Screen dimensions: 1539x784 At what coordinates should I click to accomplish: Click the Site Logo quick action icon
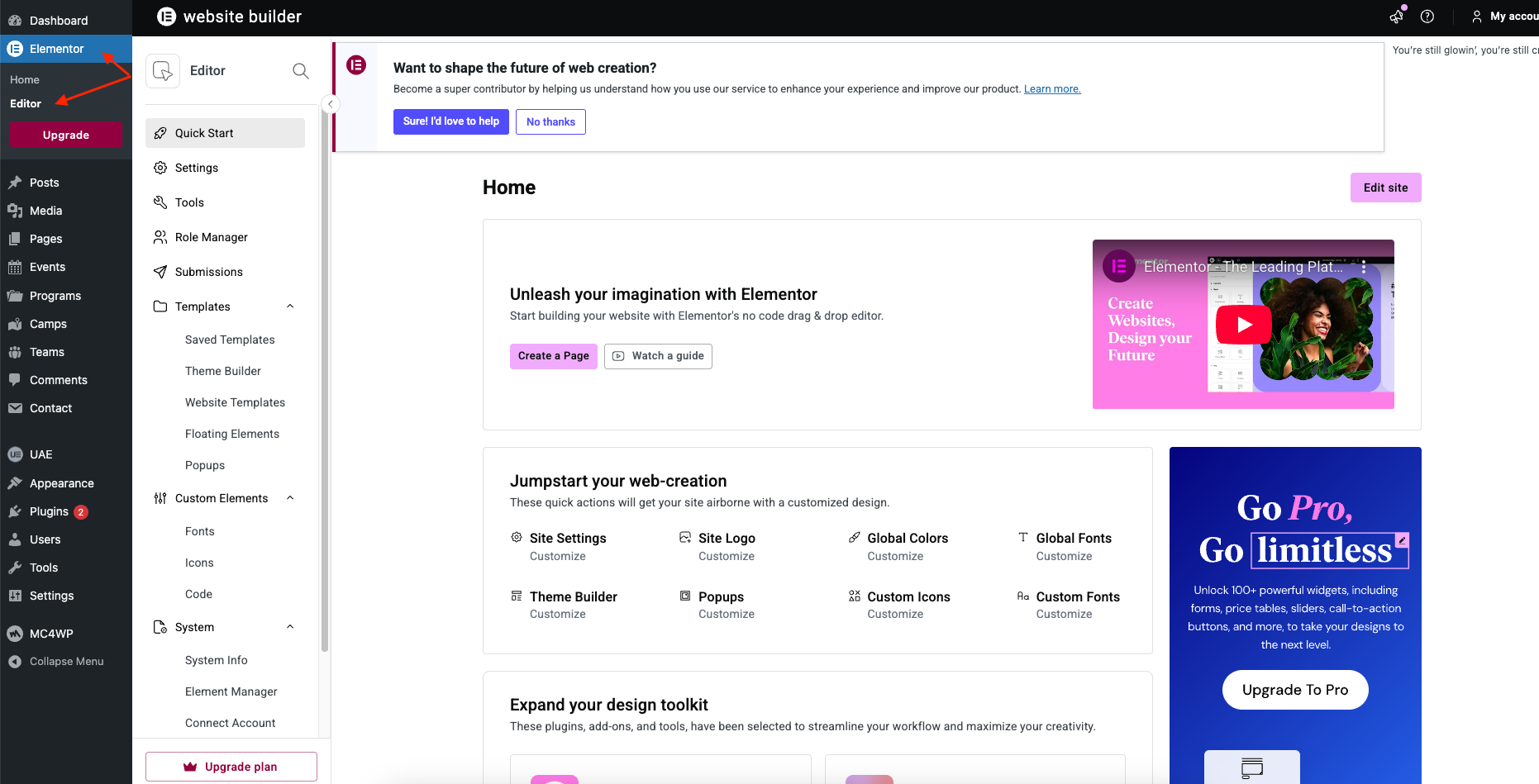(x=685, y=538)
